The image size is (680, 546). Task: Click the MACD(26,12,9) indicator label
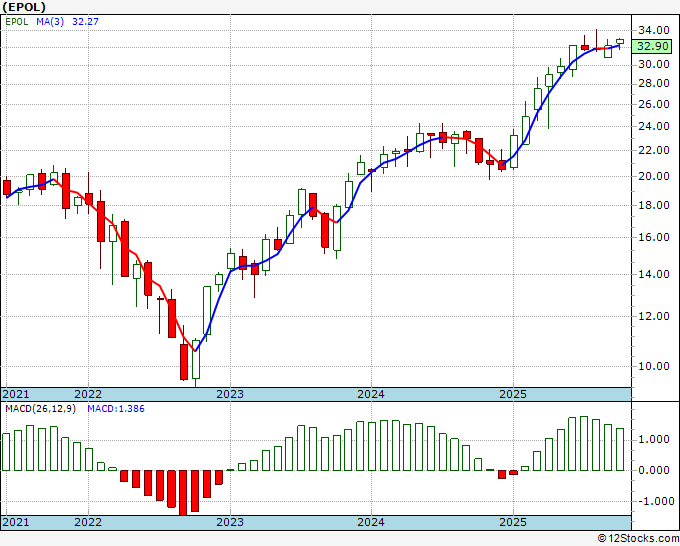pyautogui.click(x=40, y=409)
